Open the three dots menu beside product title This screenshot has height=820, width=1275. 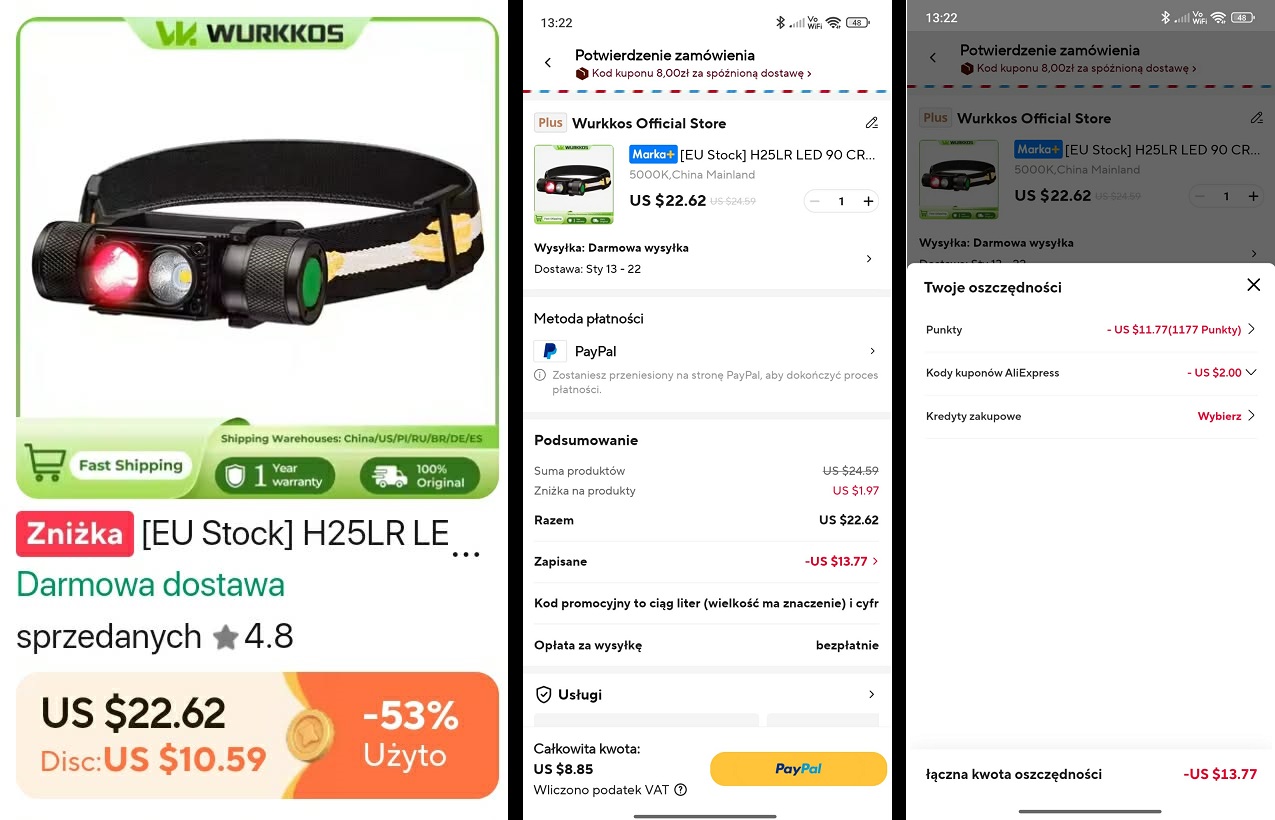466,554
